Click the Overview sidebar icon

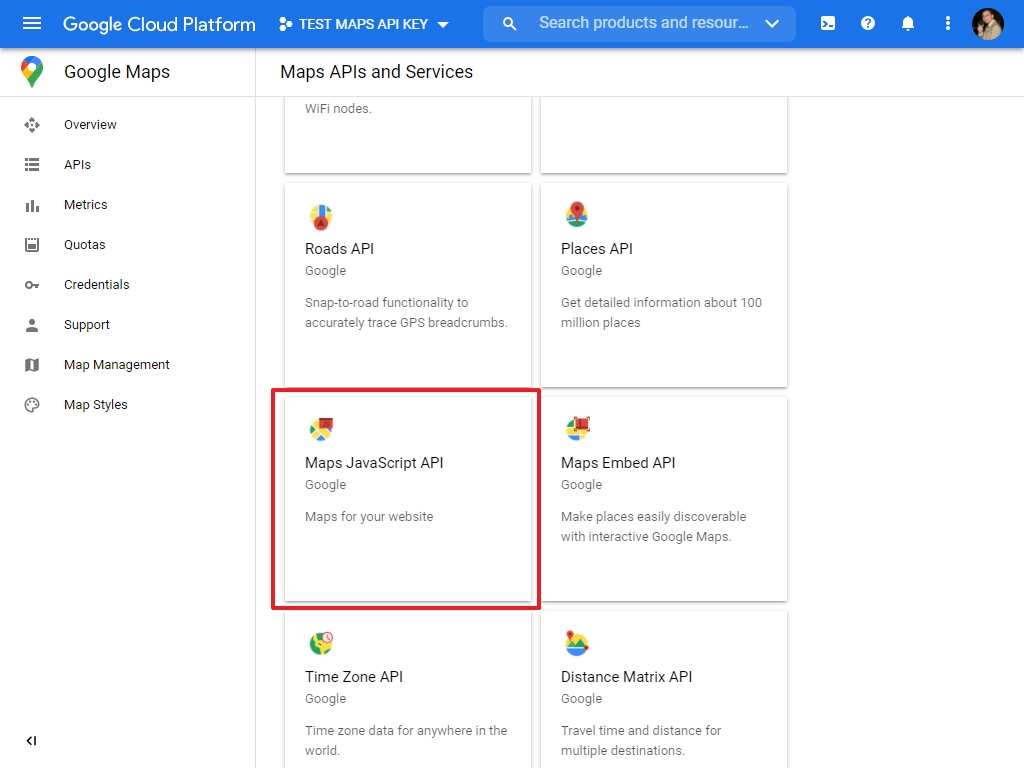pyautogui.click(x=31, y=125)
